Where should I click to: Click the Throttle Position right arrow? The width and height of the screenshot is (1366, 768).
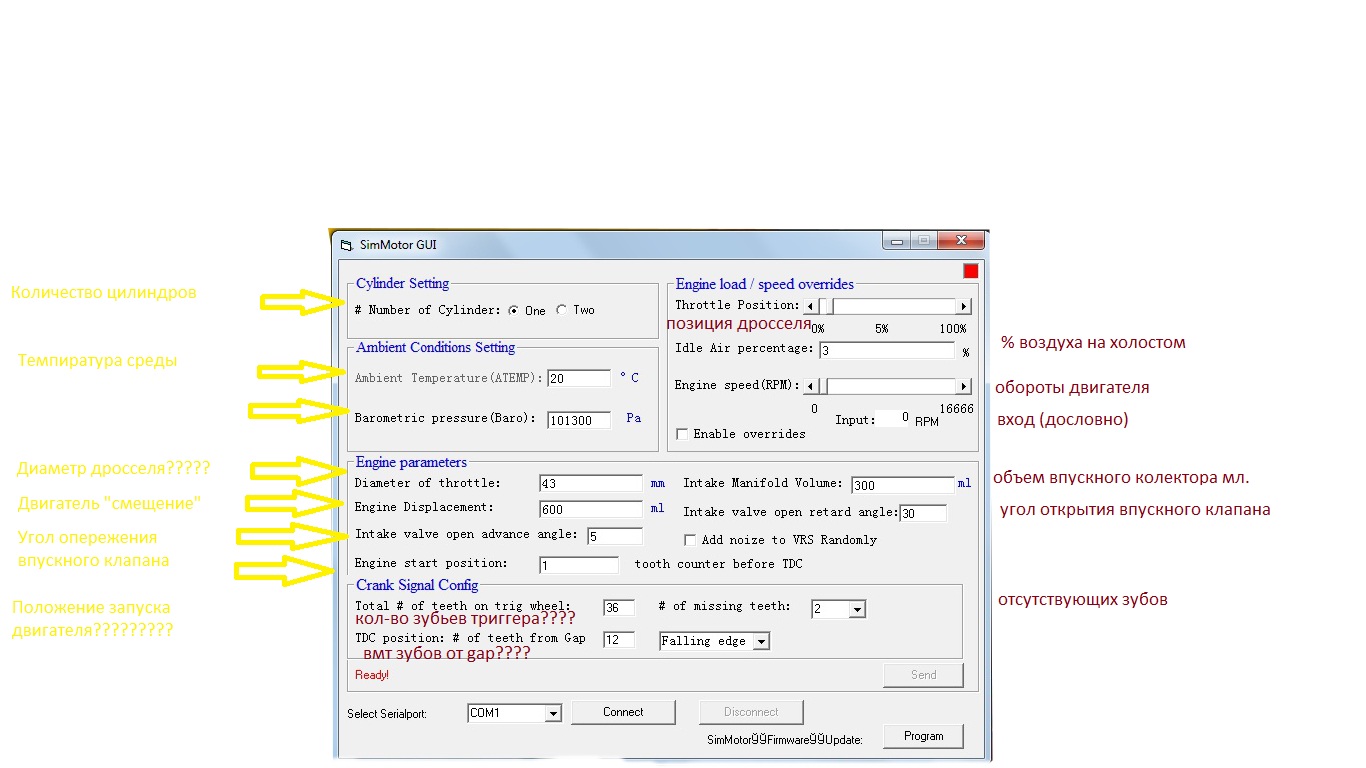click(x=964, y=307)
